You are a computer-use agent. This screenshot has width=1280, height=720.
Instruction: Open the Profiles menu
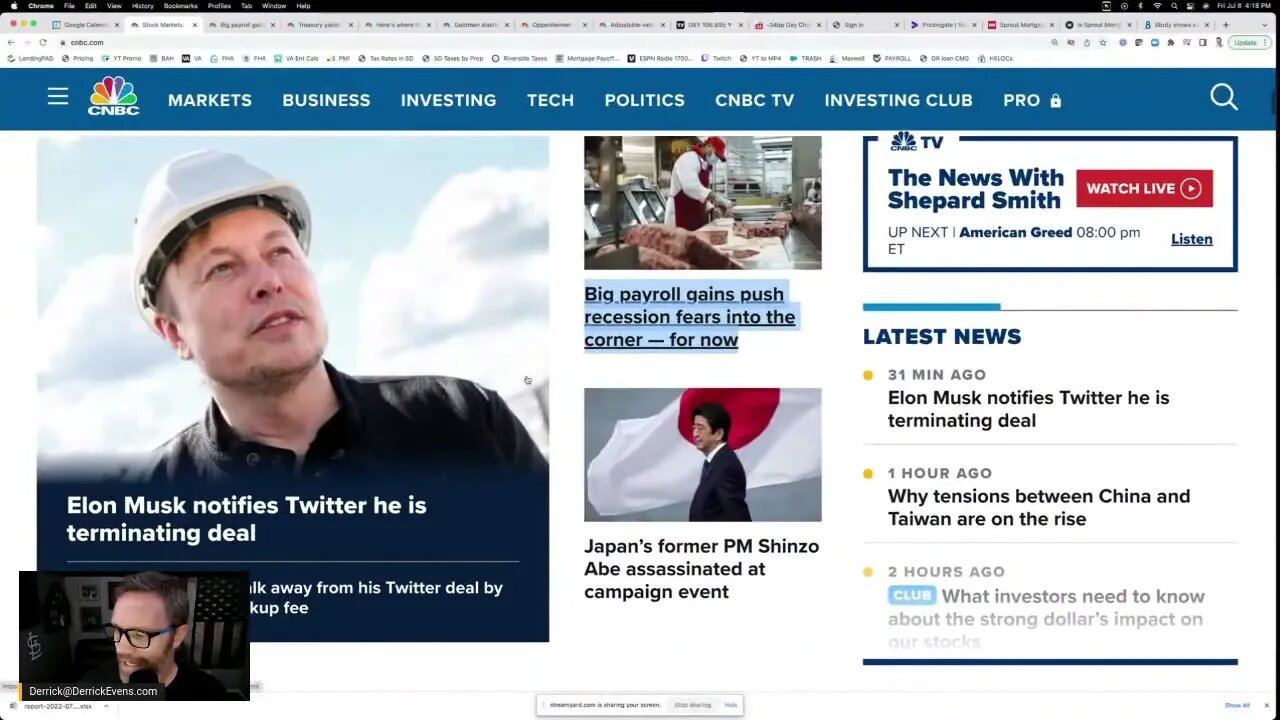[219, 6]
